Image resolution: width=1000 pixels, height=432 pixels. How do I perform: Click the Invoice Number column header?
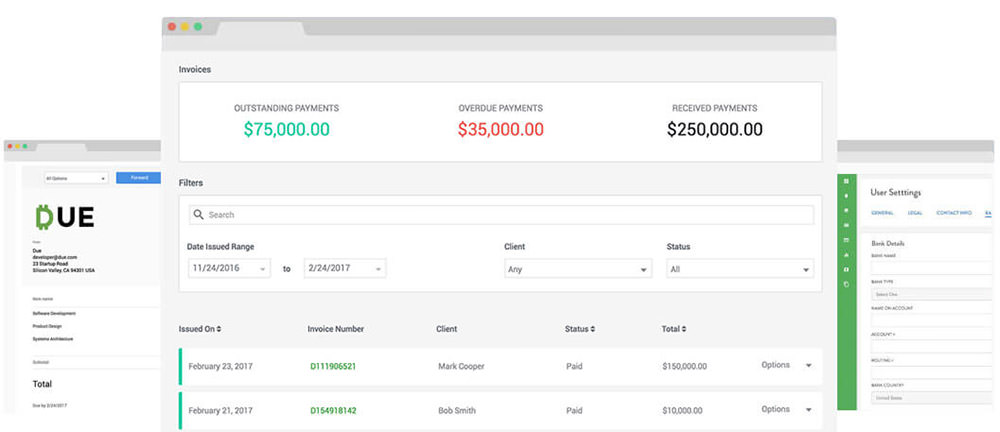tap(335, 329)
